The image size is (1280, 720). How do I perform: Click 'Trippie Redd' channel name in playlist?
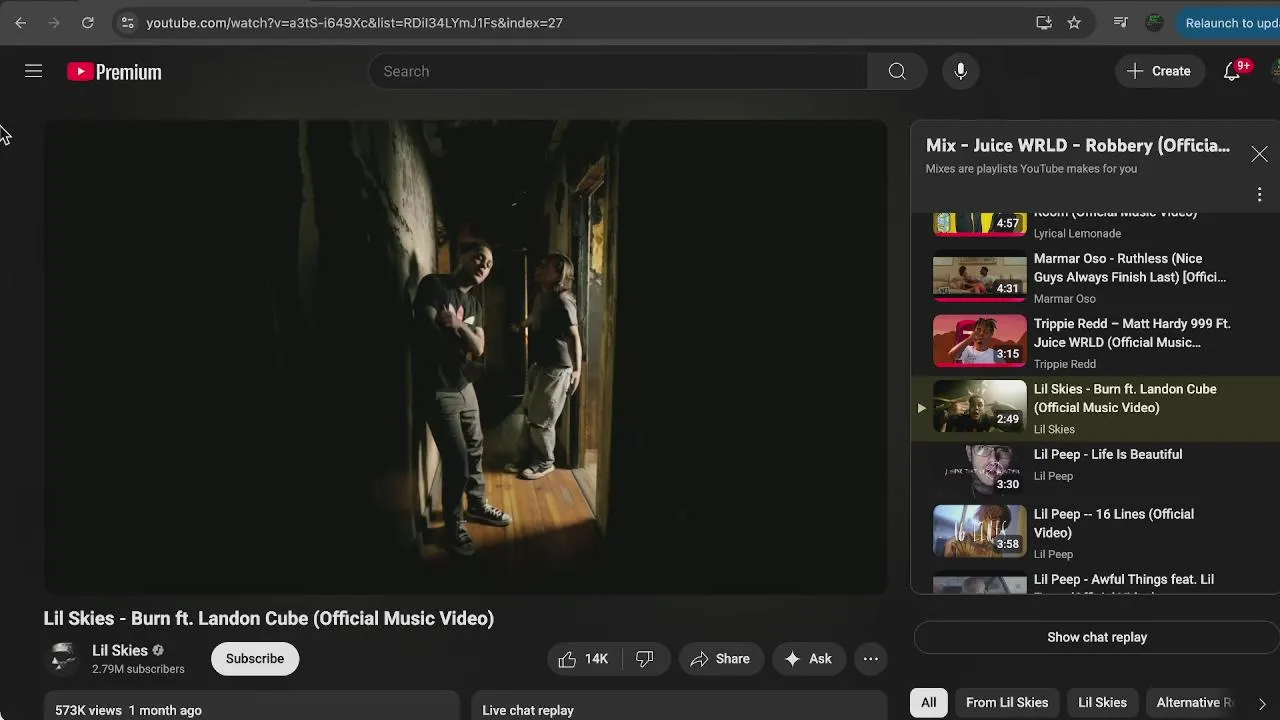click(1065, 364)
